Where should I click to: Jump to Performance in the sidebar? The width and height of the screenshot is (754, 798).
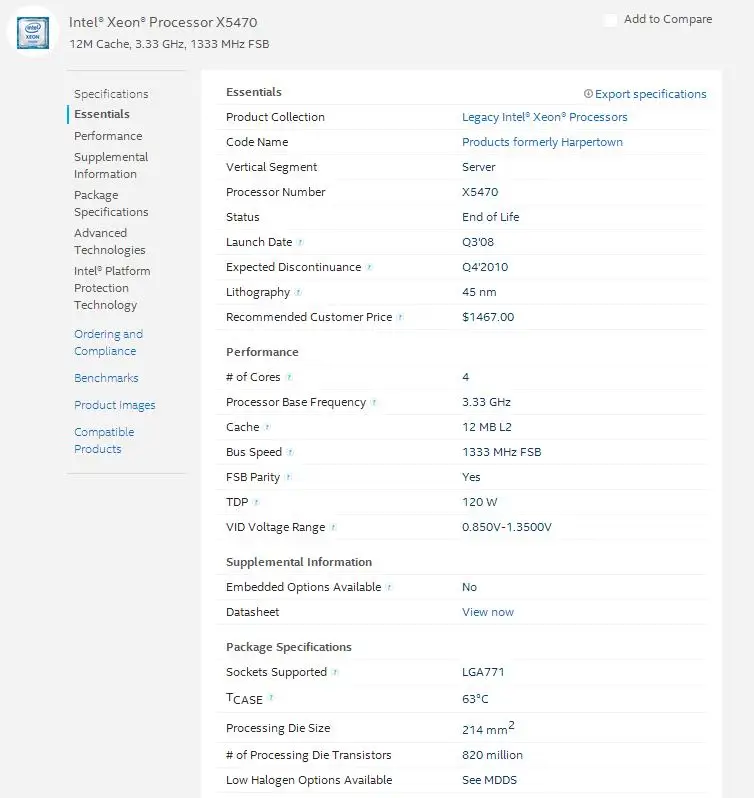(108, 136)
